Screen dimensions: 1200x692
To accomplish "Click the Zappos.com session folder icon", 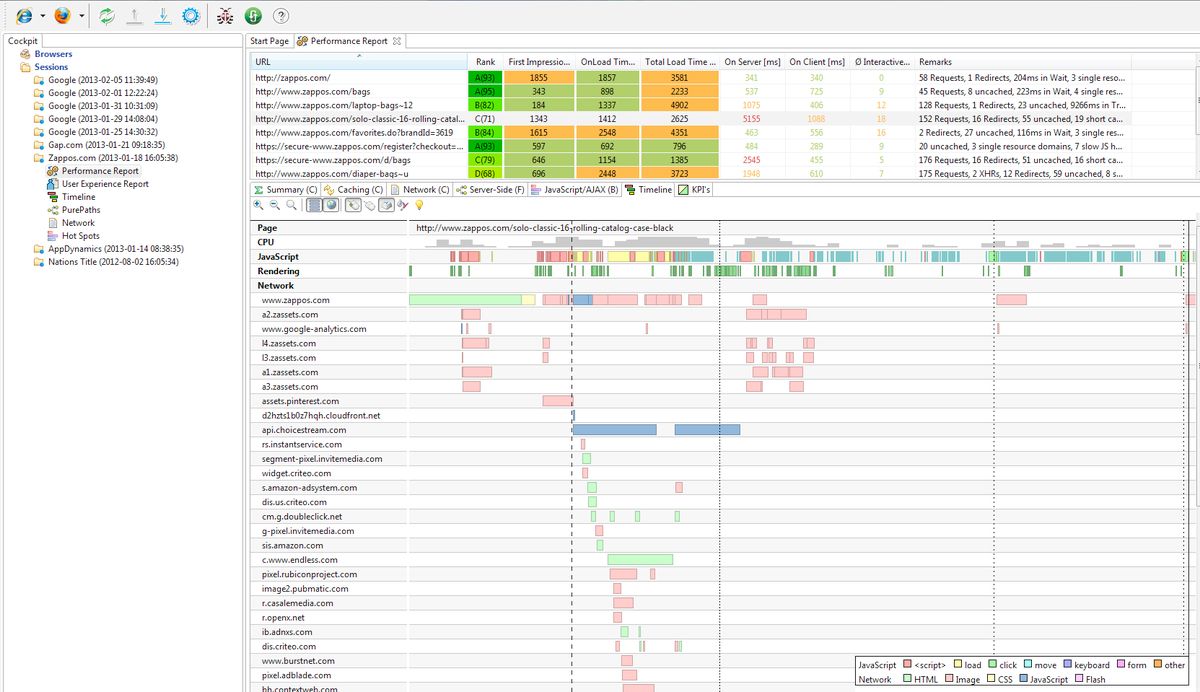I will [x=39, y=158].
